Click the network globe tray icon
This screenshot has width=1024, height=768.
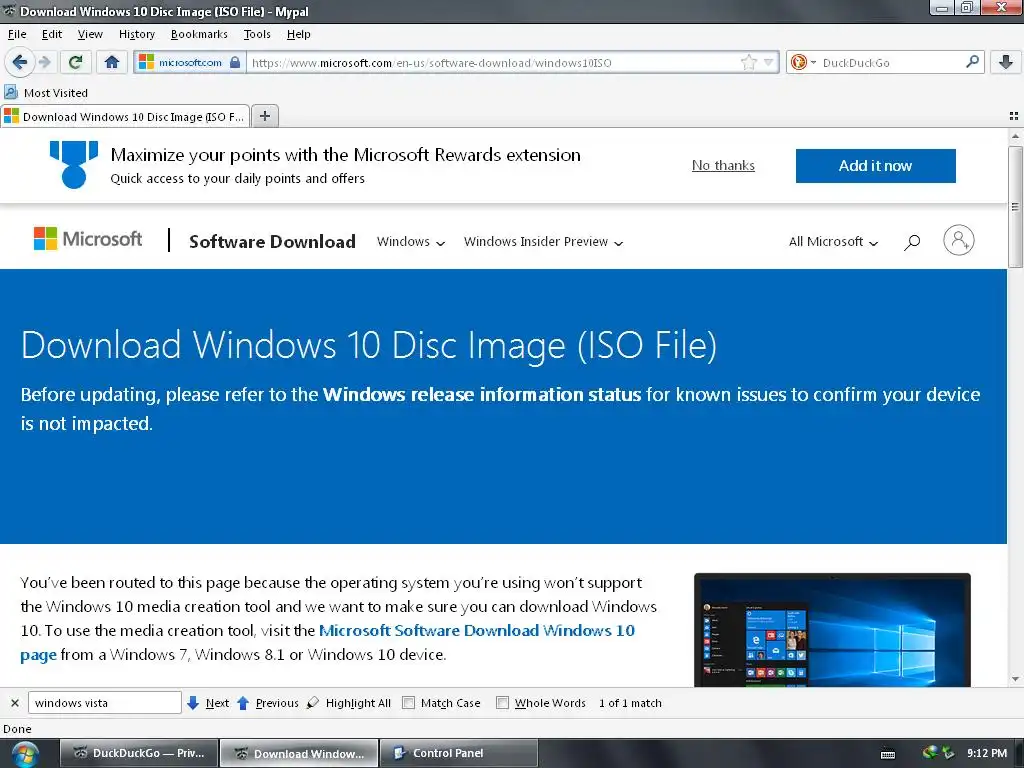pos(930,752)
